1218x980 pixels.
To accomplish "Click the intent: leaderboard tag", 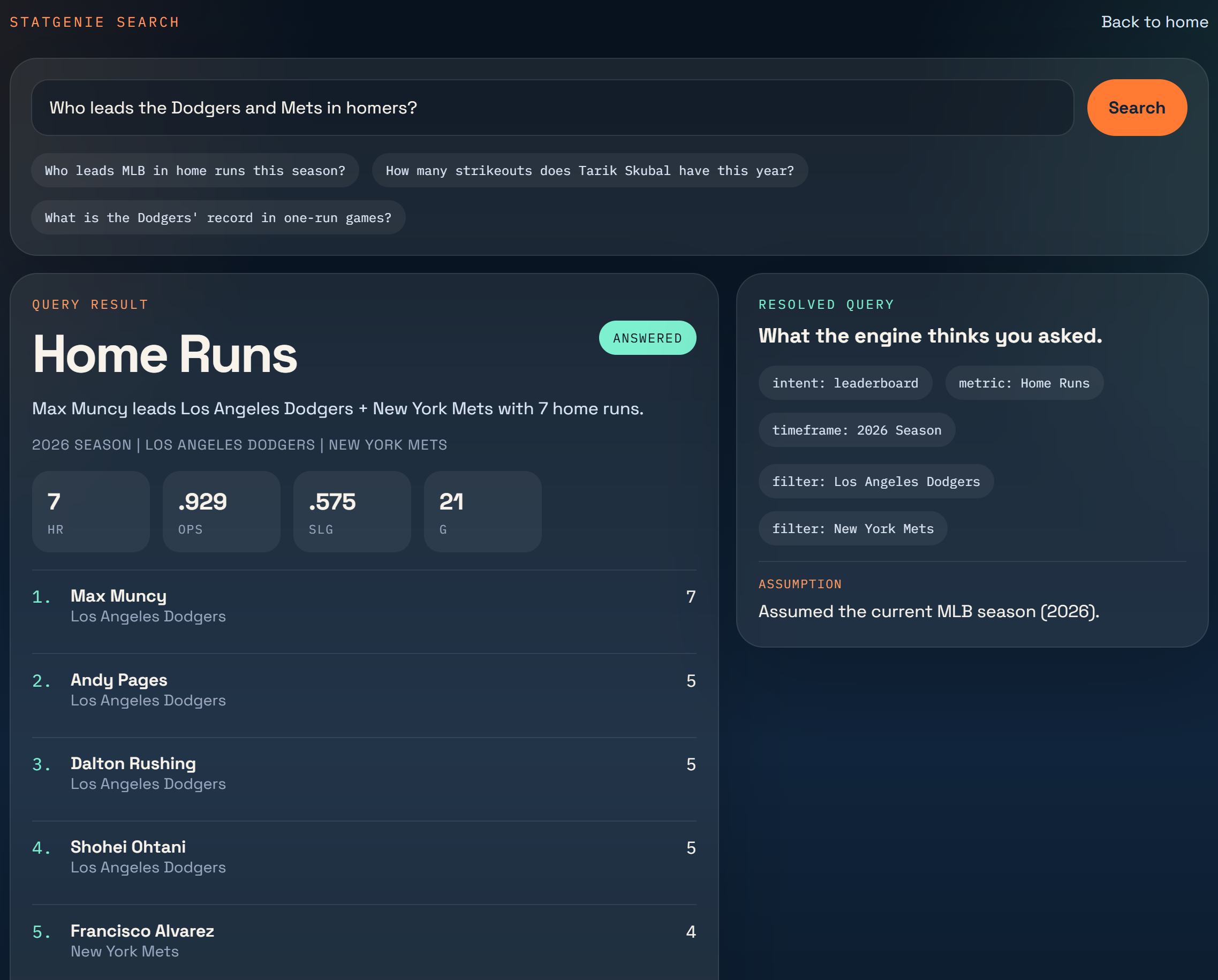I will (845, 383).
